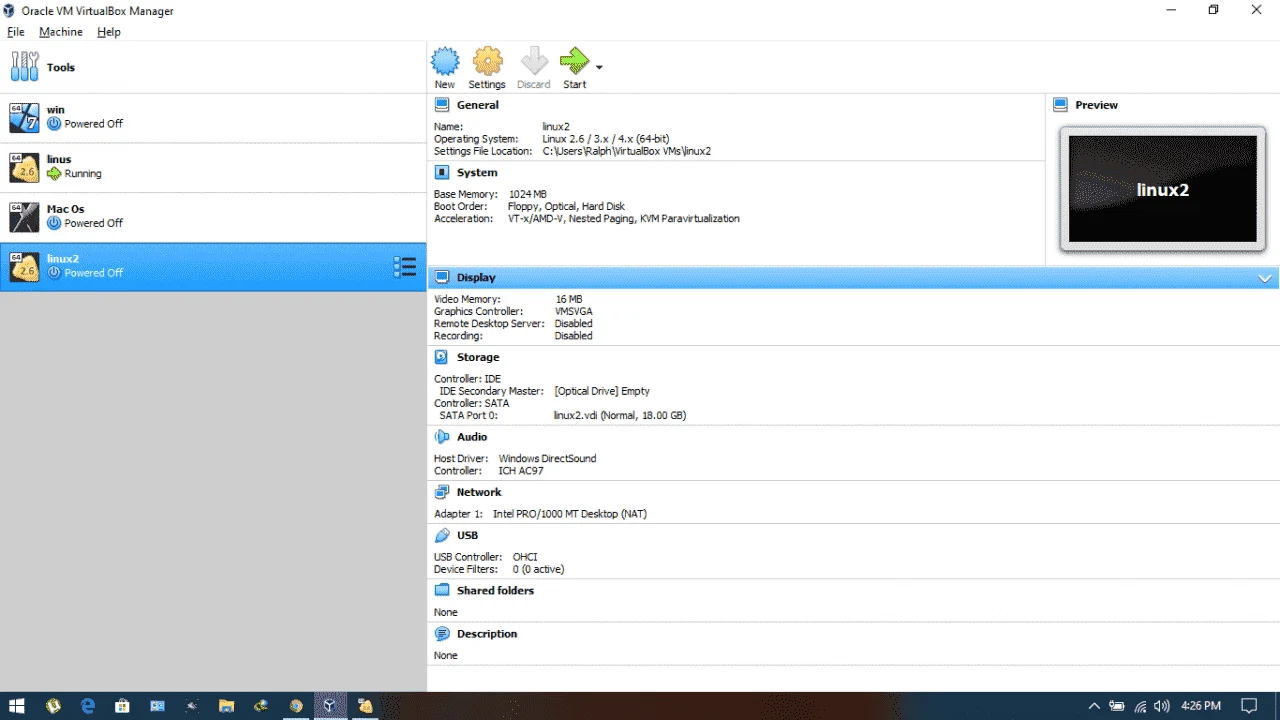The width and height of the screenshot is (1280, 720).
Task: Open the Machine menu
Action: tap(61, 32)
